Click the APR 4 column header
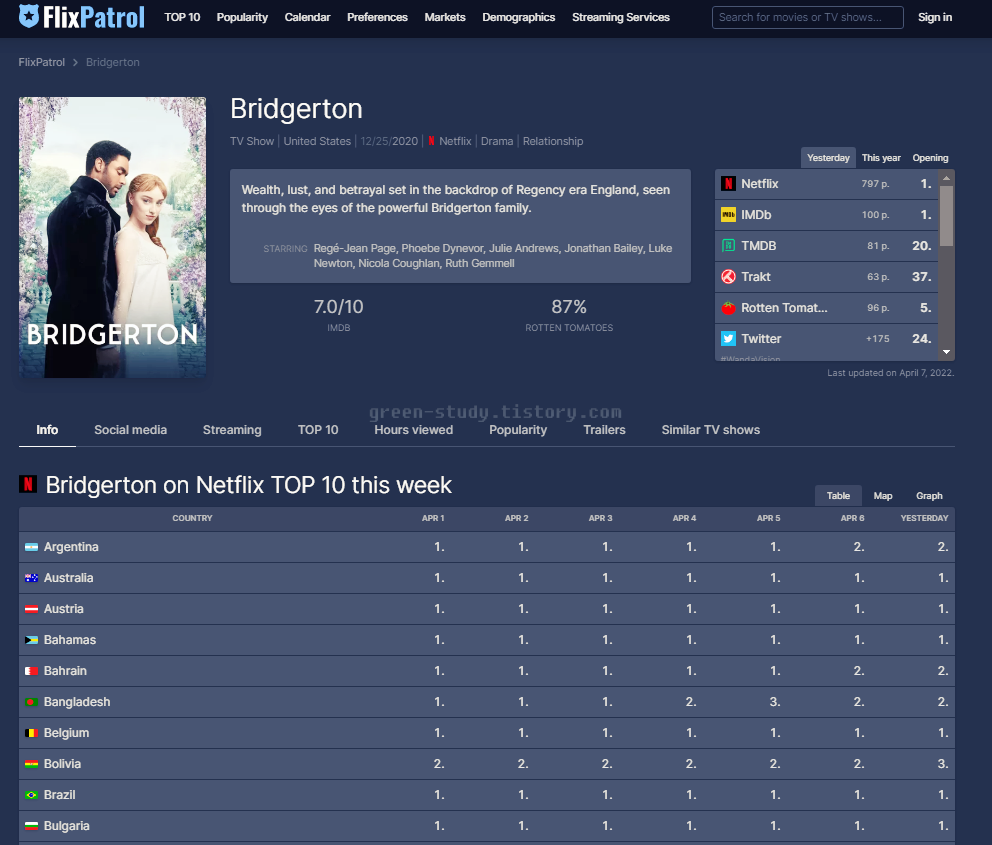The width and height of the screenshot is (992, 845). (x=684, y=518)
